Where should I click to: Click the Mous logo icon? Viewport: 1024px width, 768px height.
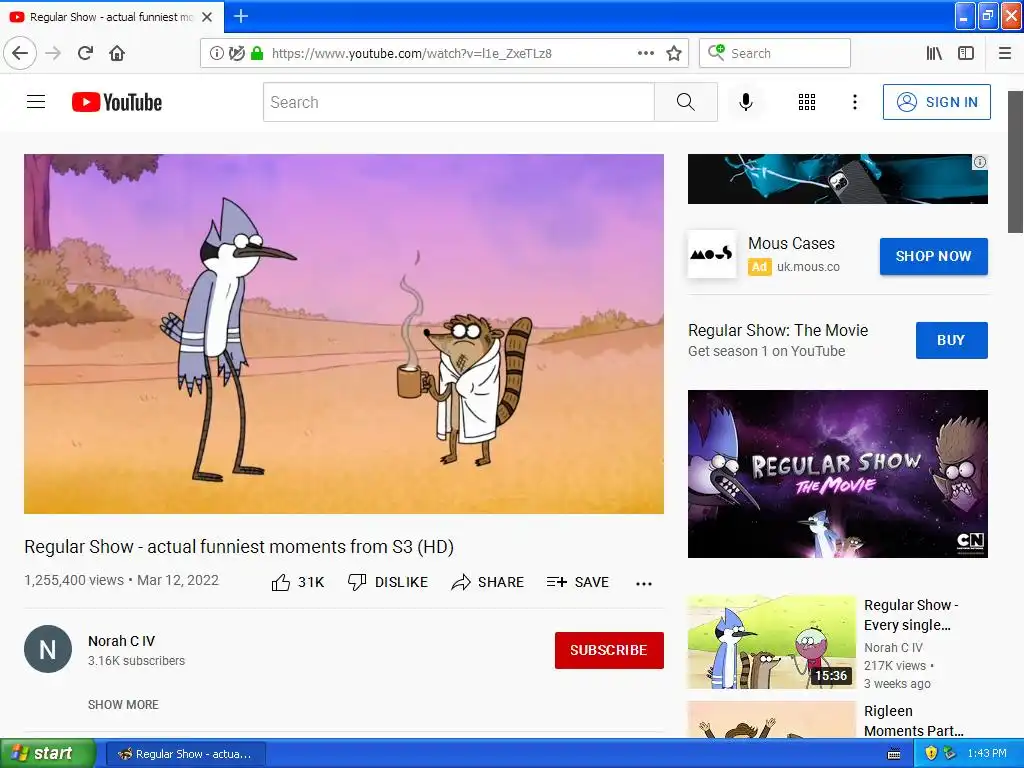712,255
